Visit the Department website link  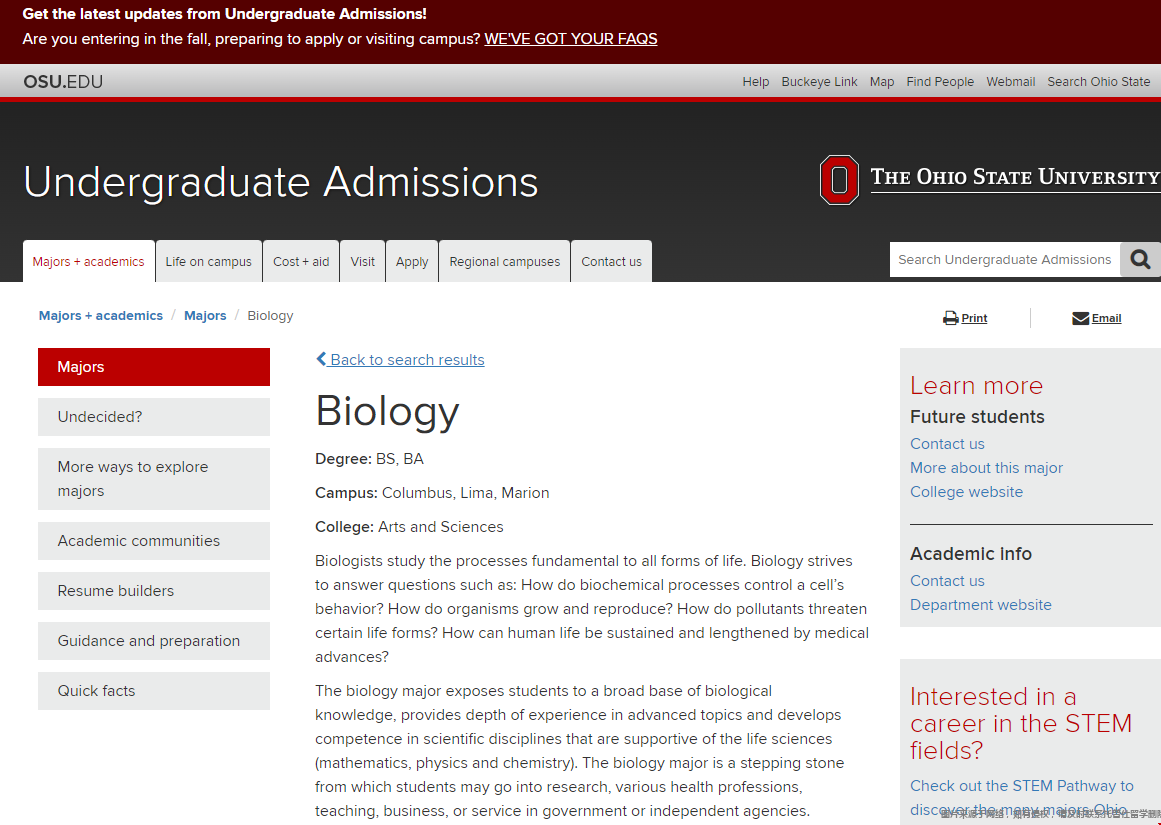pyautogui.click(x=980, y=605)
